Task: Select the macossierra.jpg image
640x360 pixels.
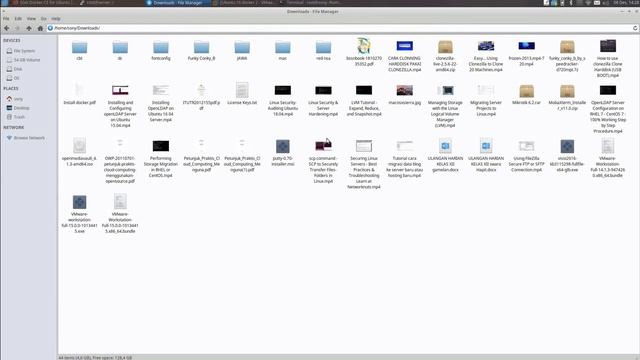Action: 404,94
